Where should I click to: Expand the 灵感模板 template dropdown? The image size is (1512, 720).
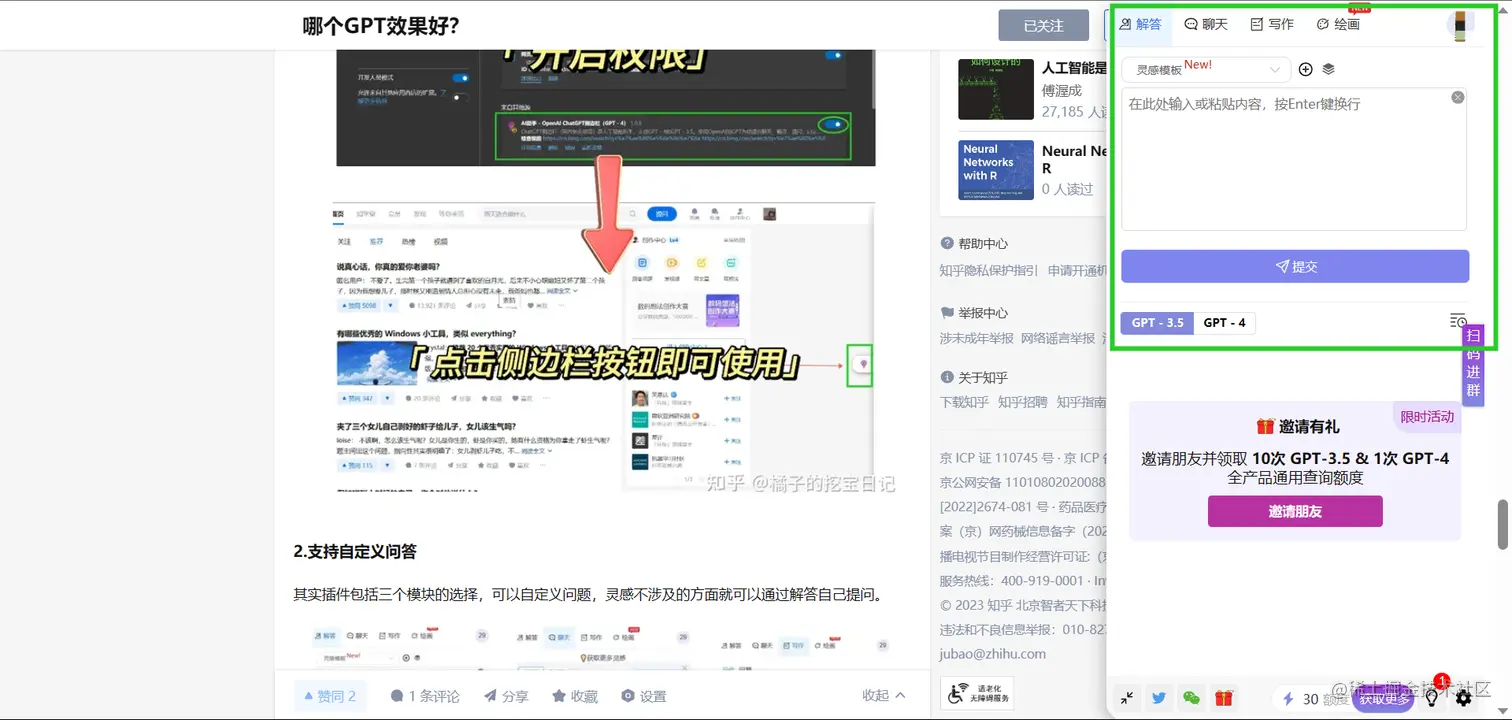coord(1206,69)
